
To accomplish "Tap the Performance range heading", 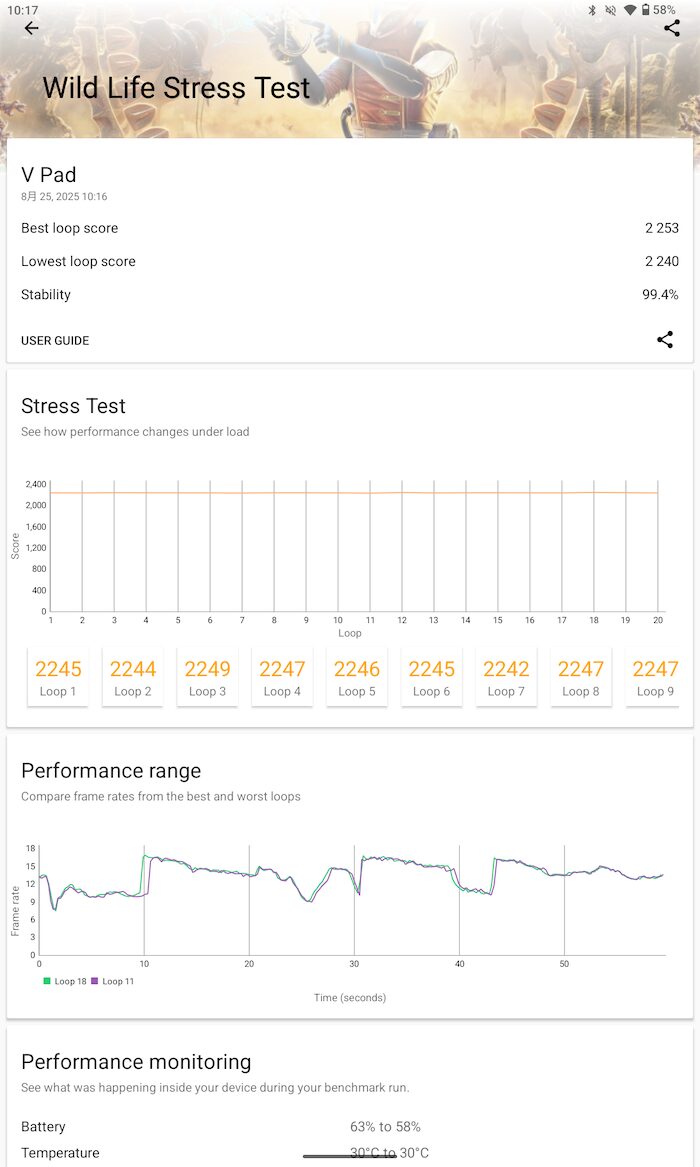I will pos(111,771).
